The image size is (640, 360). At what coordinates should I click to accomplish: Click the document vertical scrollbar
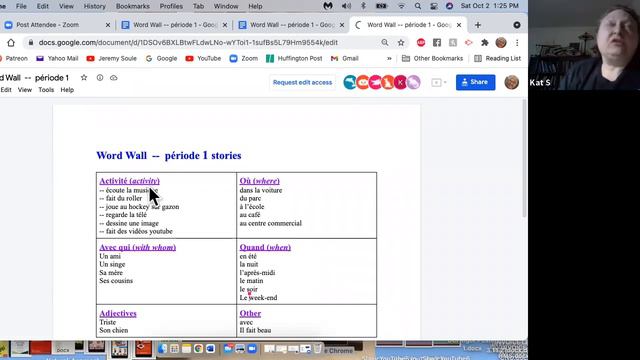524,159
